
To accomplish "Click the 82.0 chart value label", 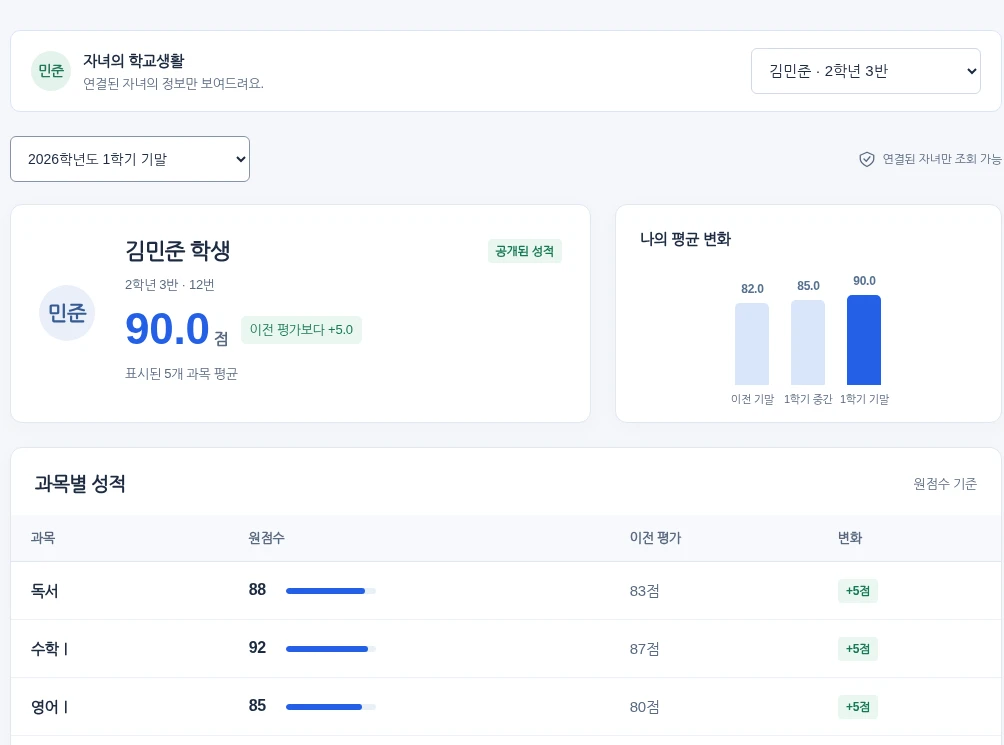I will [752, 289].
